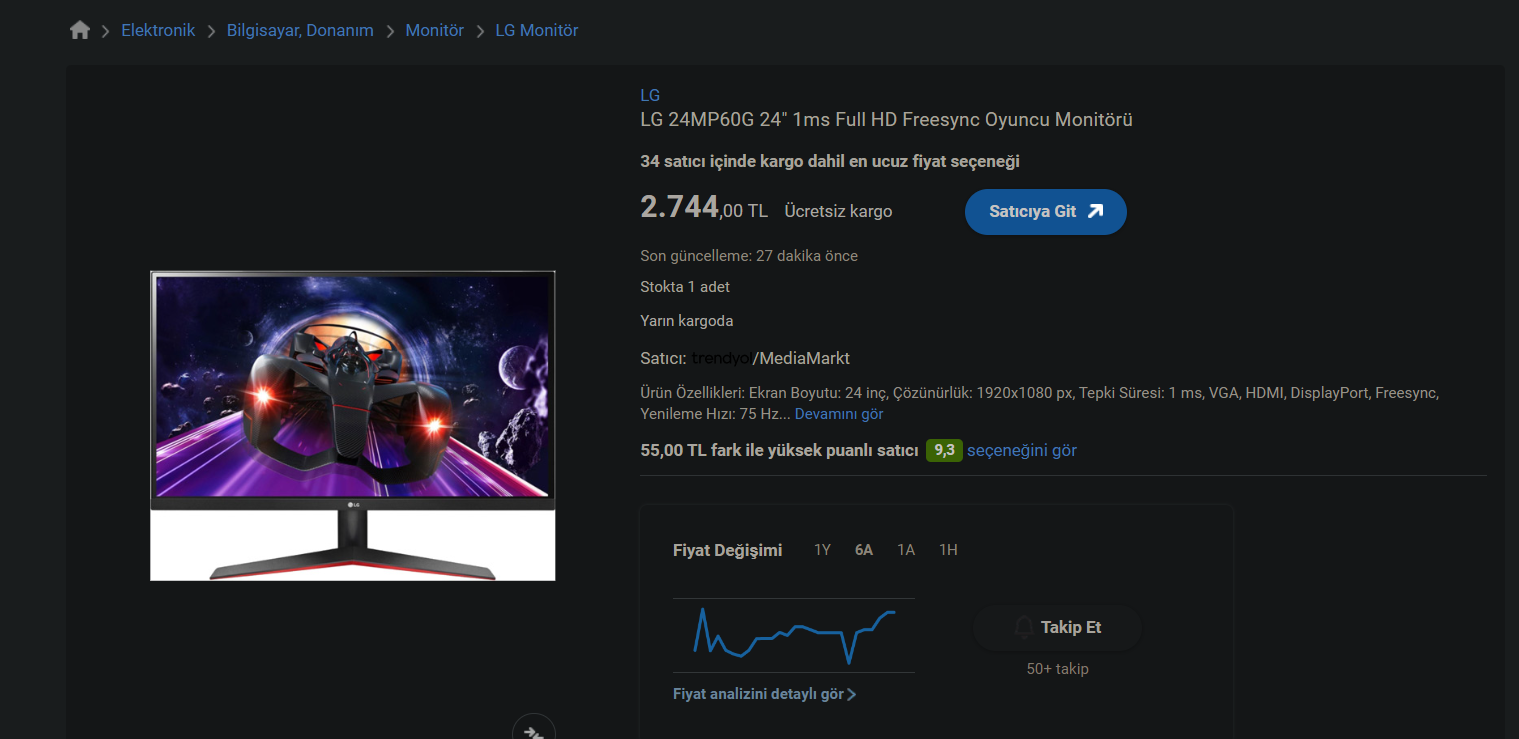Image resolution: width=1519 pixels, height=739 pixels.
Task: Click the trendyol/MediaMarkt seller name
Action: 770,358
